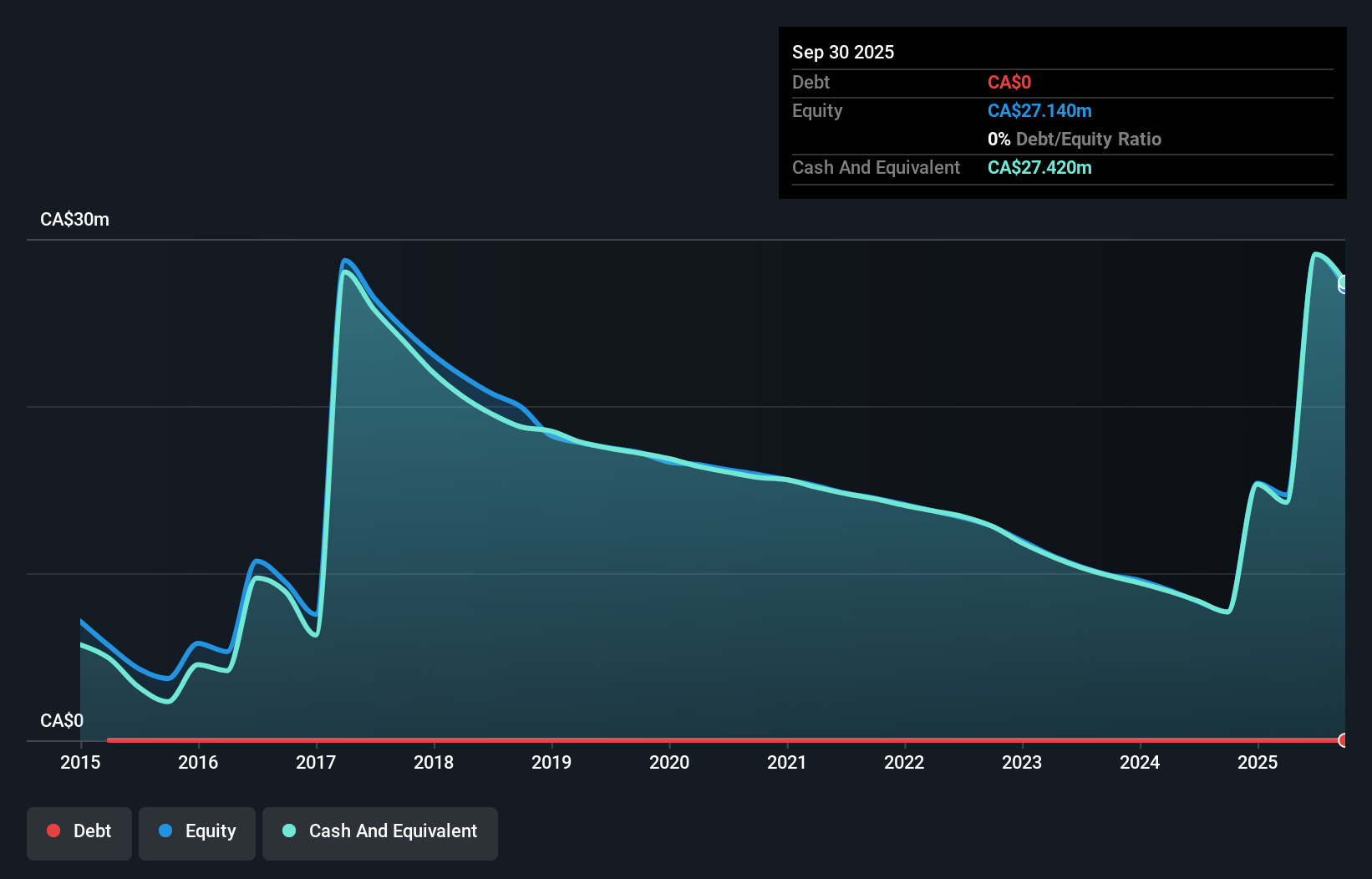This screenshot has width=1372, height=879.
Task: Click the Sep 30 2025 date heading
Action: point(843,52)
